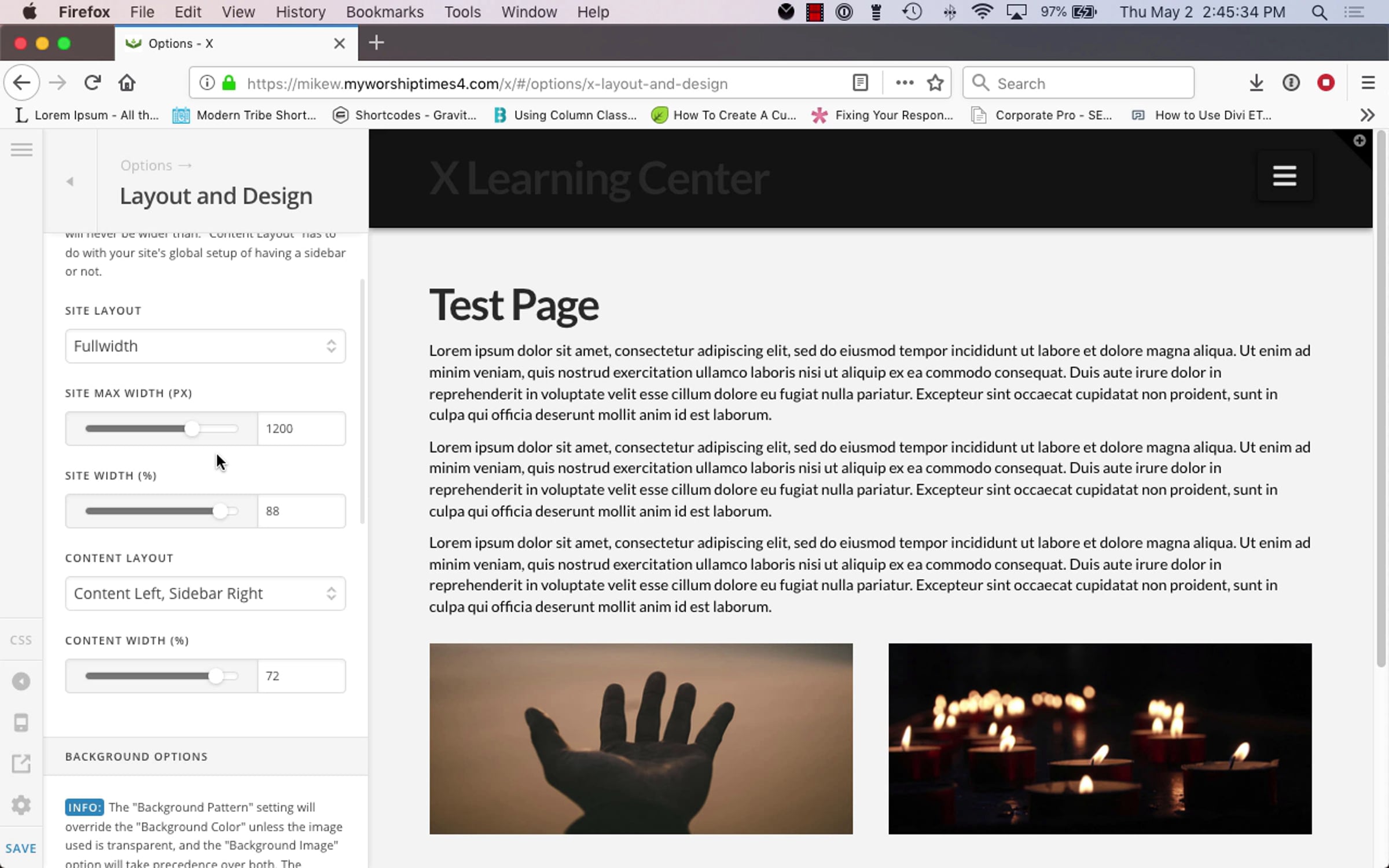Click the plus icon at the preview's top corner

[1359, 141]
